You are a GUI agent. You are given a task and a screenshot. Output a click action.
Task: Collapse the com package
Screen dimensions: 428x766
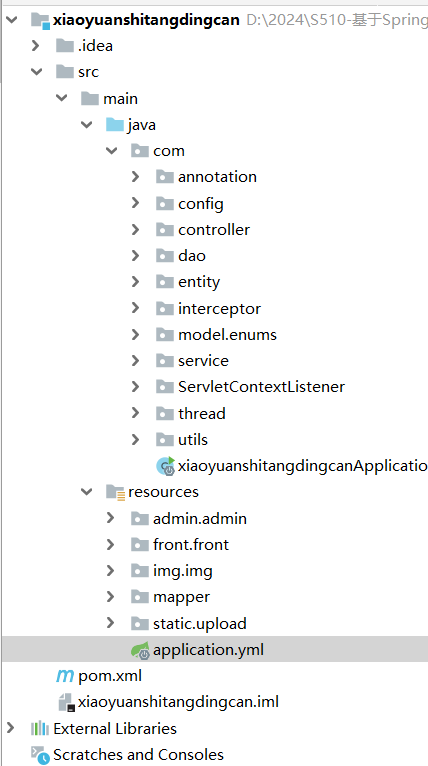click(x=111, y=151)
